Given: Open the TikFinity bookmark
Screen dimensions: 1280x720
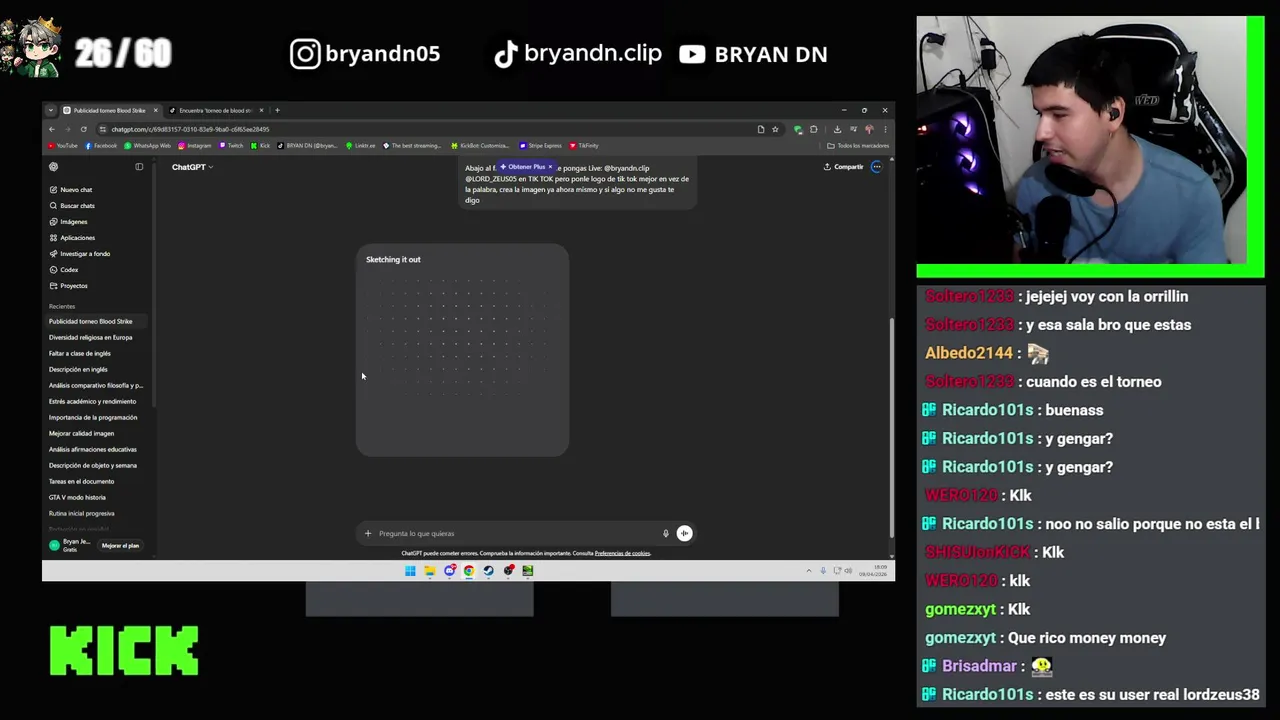Looking at the screenshot, I should click(x=584, y=146).
